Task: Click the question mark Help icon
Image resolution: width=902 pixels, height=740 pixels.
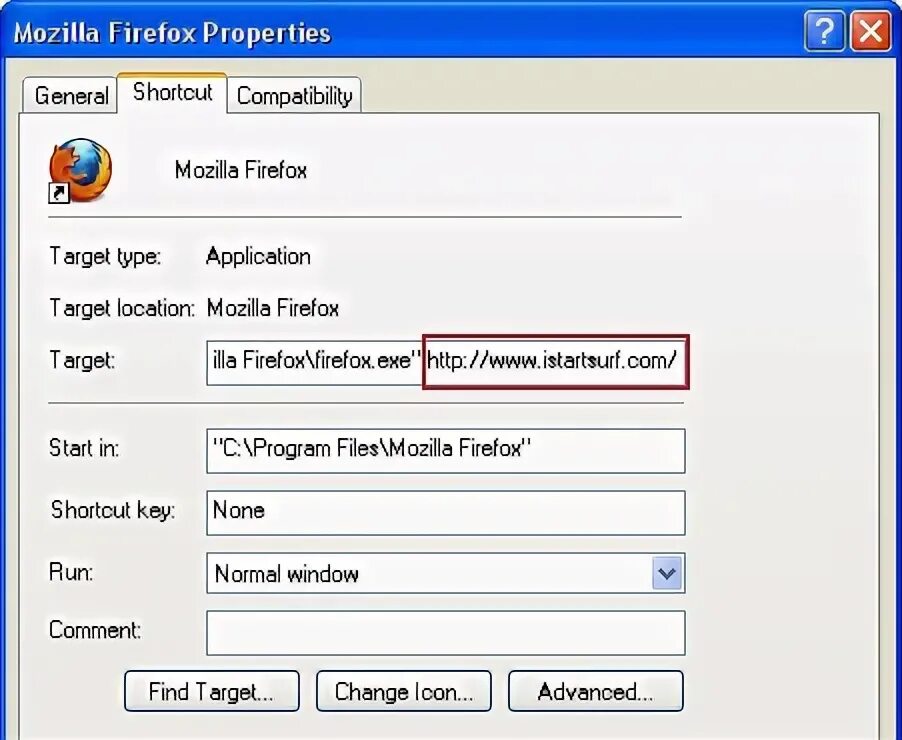Action: (x=824, y=32)
